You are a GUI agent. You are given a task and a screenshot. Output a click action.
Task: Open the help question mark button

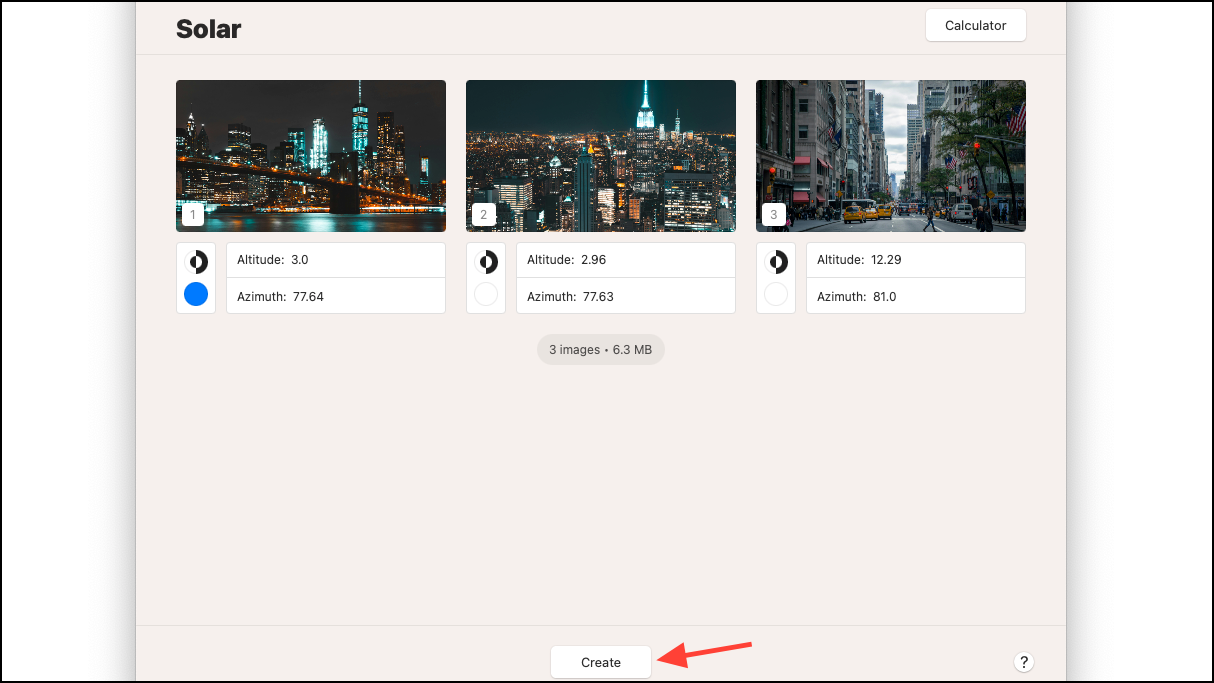[x=1024, y=662]
